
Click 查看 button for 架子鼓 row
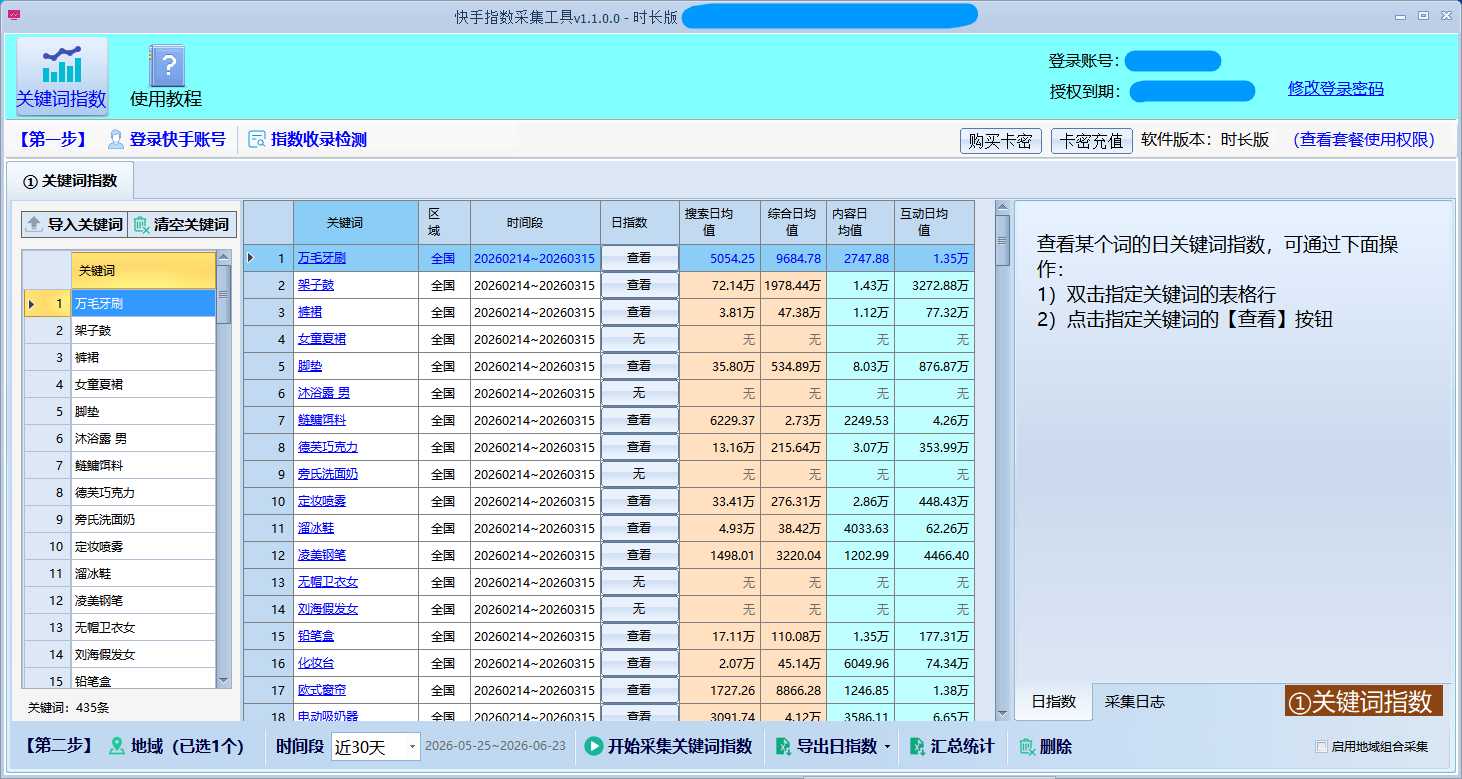click(639, 285)
